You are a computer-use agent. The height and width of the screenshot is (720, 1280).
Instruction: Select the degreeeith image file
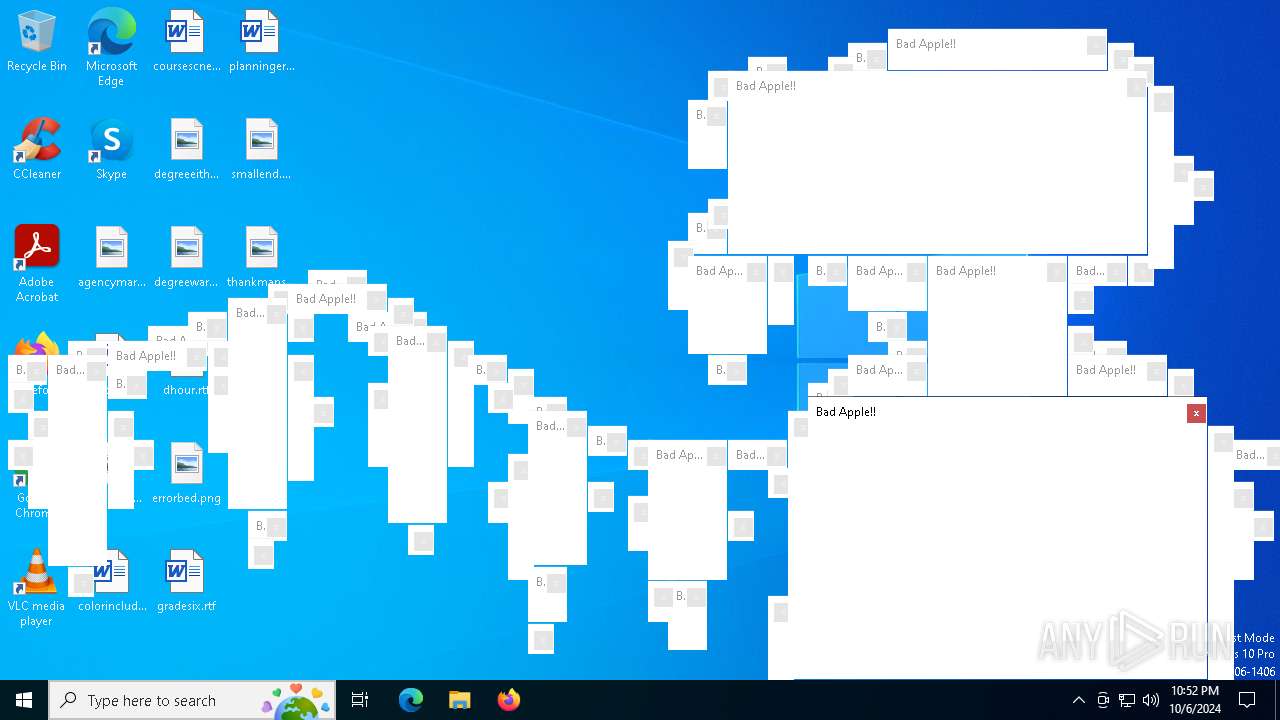pyautogui.click(x=186, y=150)
